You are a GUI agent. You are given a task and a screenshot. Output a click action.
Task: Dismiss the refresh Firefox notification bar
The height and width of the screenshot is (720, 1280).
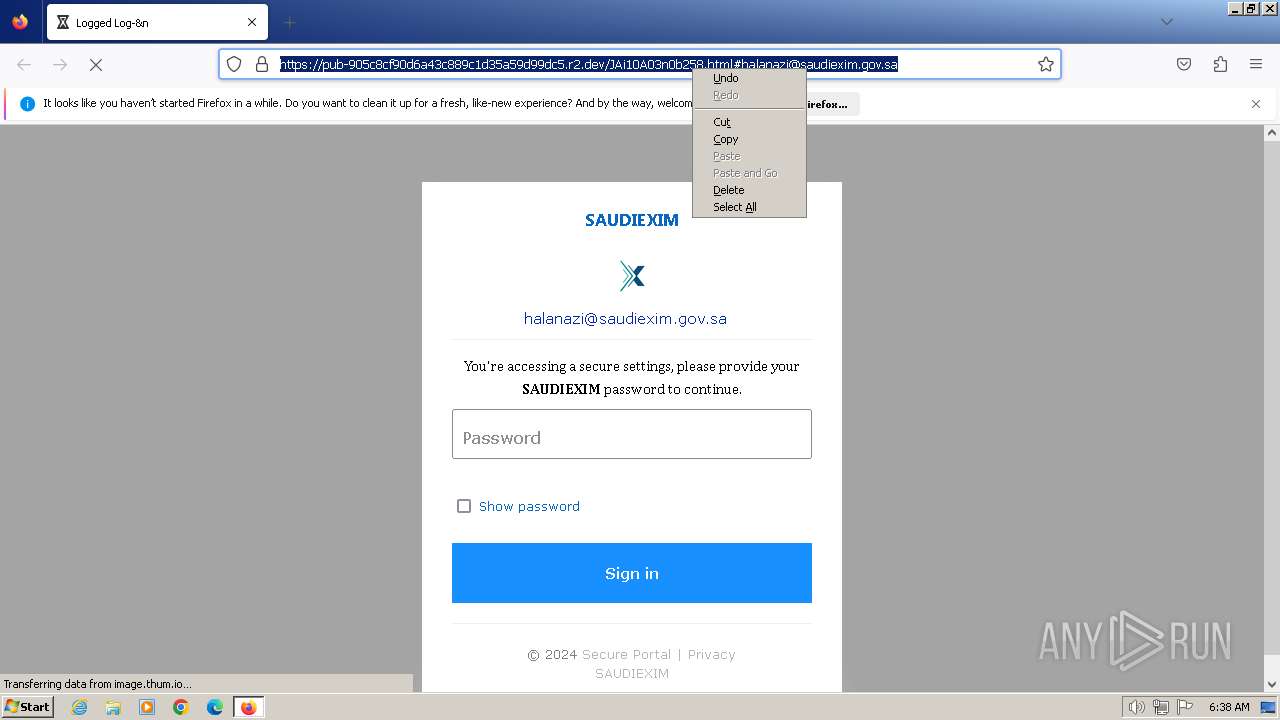tap(1256, 104)
